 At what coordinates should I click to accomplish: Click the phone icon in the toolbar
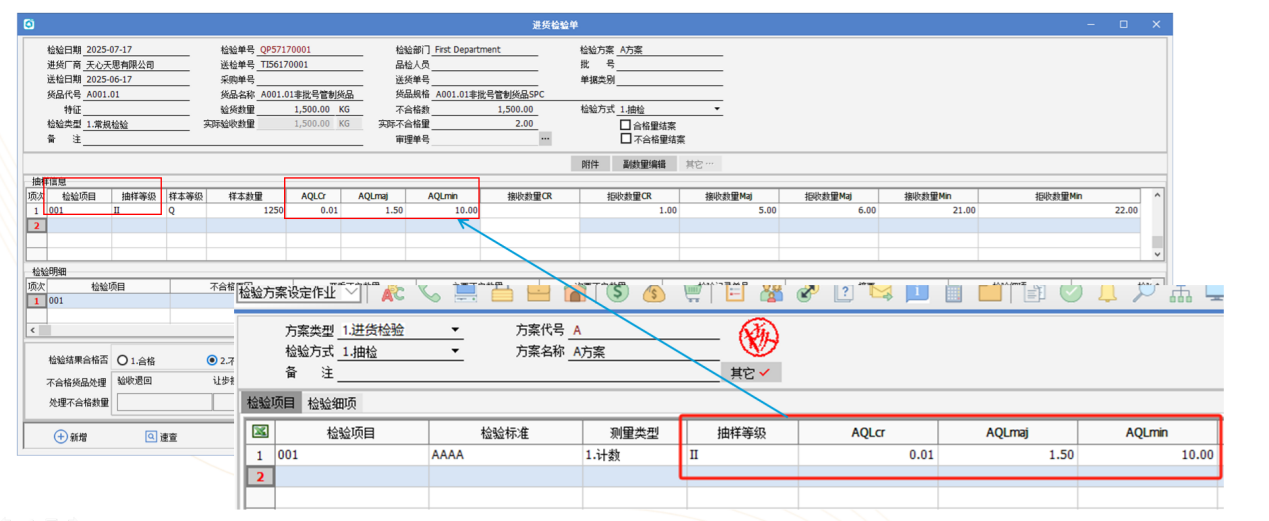click(430, 293)
